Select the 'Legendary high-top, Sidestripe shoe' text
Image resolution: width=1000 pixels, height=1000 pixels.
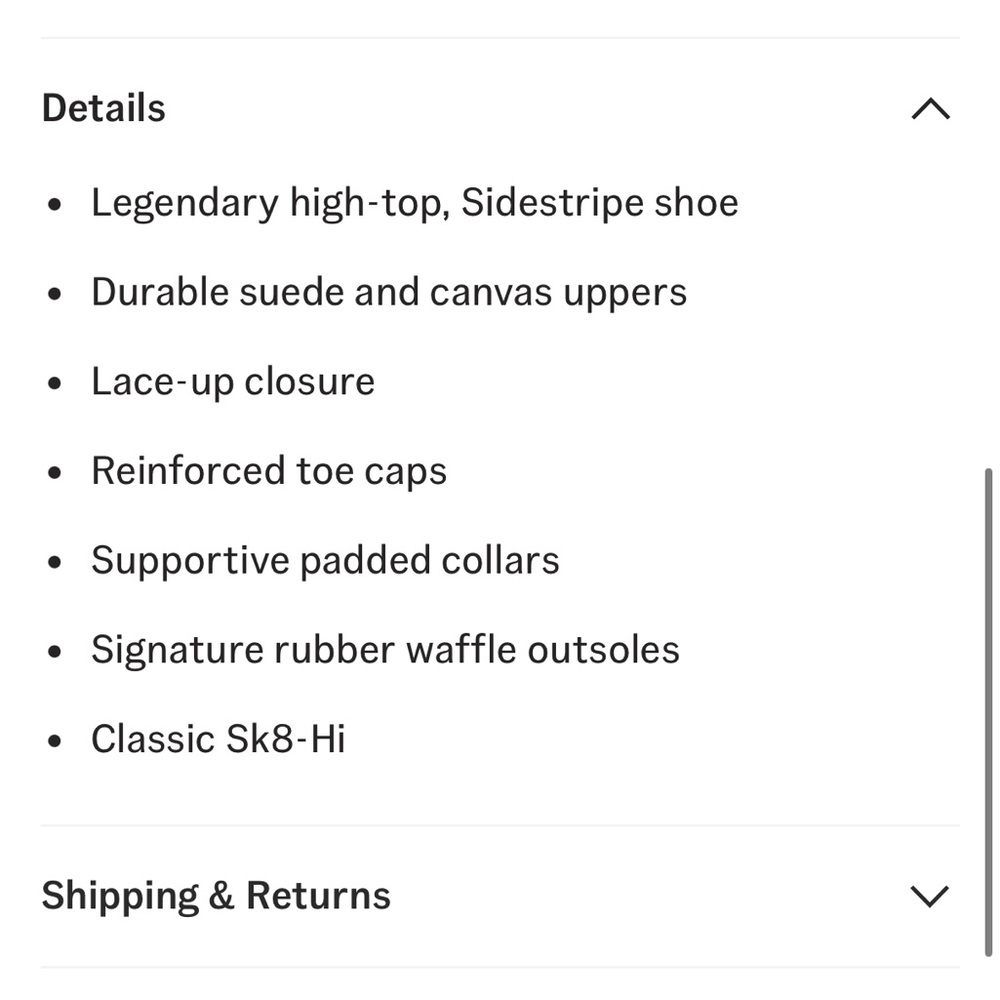coord(414,203)
